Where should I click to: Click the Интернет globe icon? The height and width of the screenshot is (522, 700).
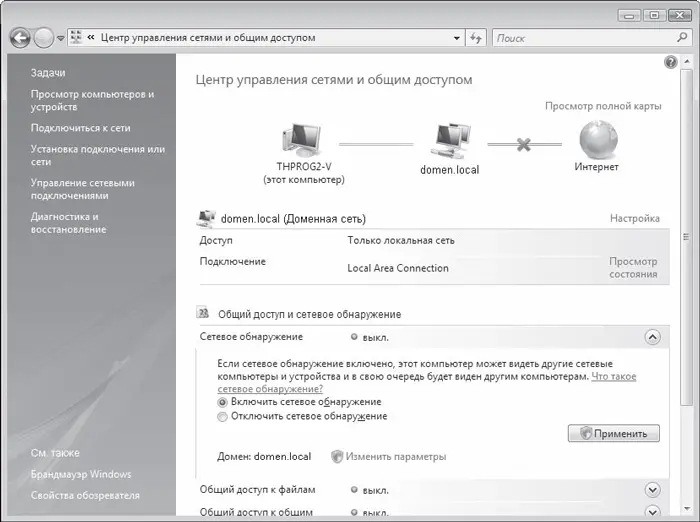[x=598, y=140]
